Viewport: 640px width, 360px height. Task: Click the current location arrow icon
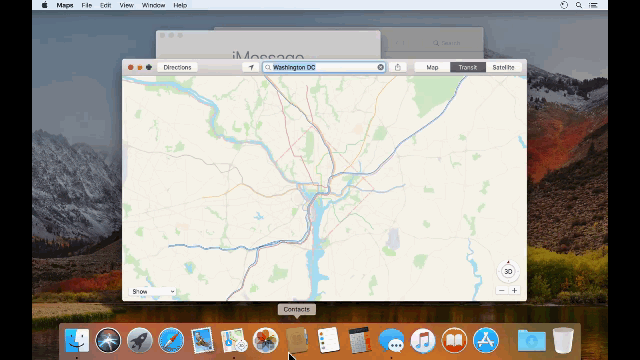coord(251,67)
